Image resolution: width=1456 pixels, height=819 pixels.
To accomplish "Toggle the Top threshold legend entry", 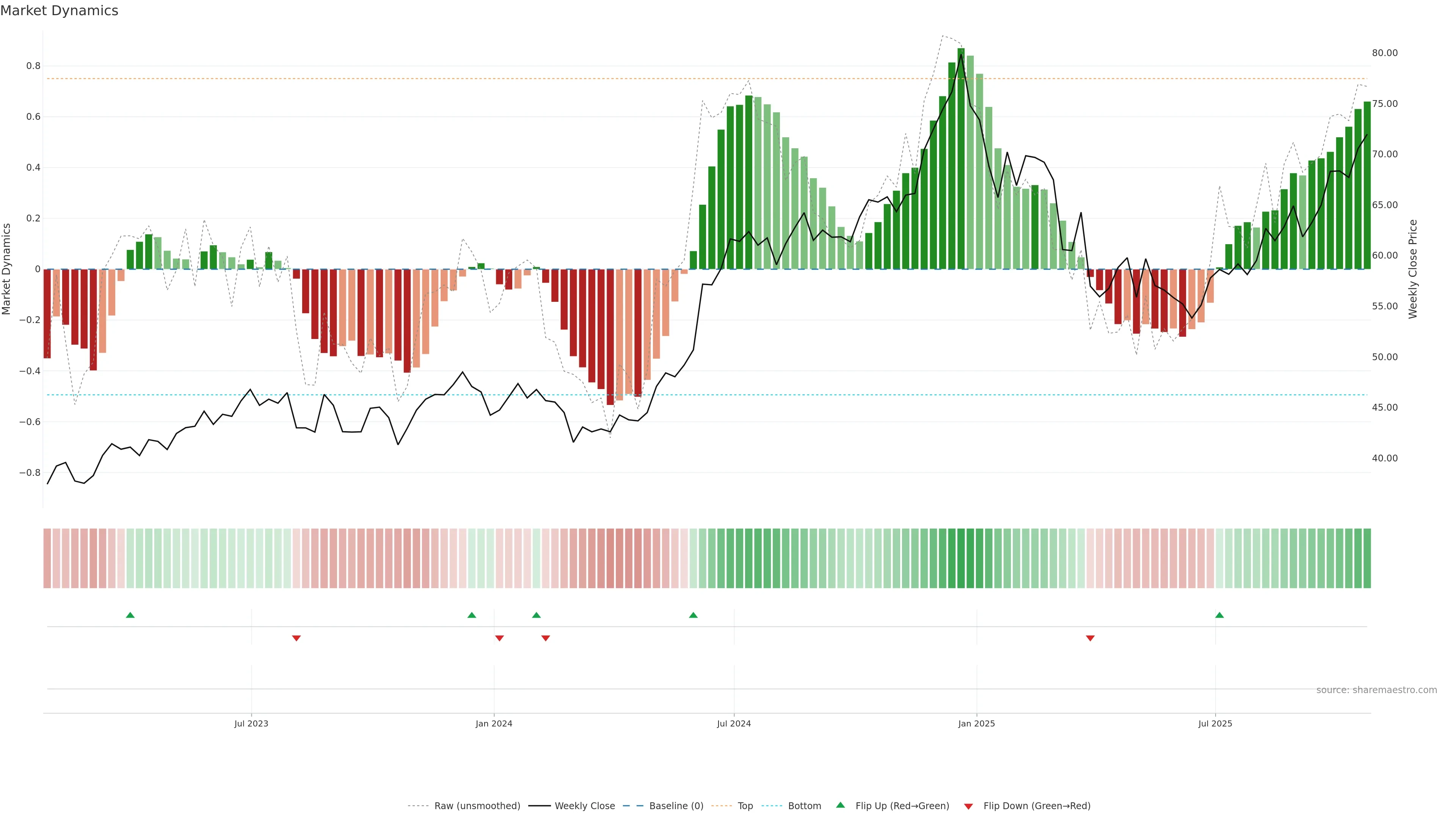I will (x=745, y=806).
